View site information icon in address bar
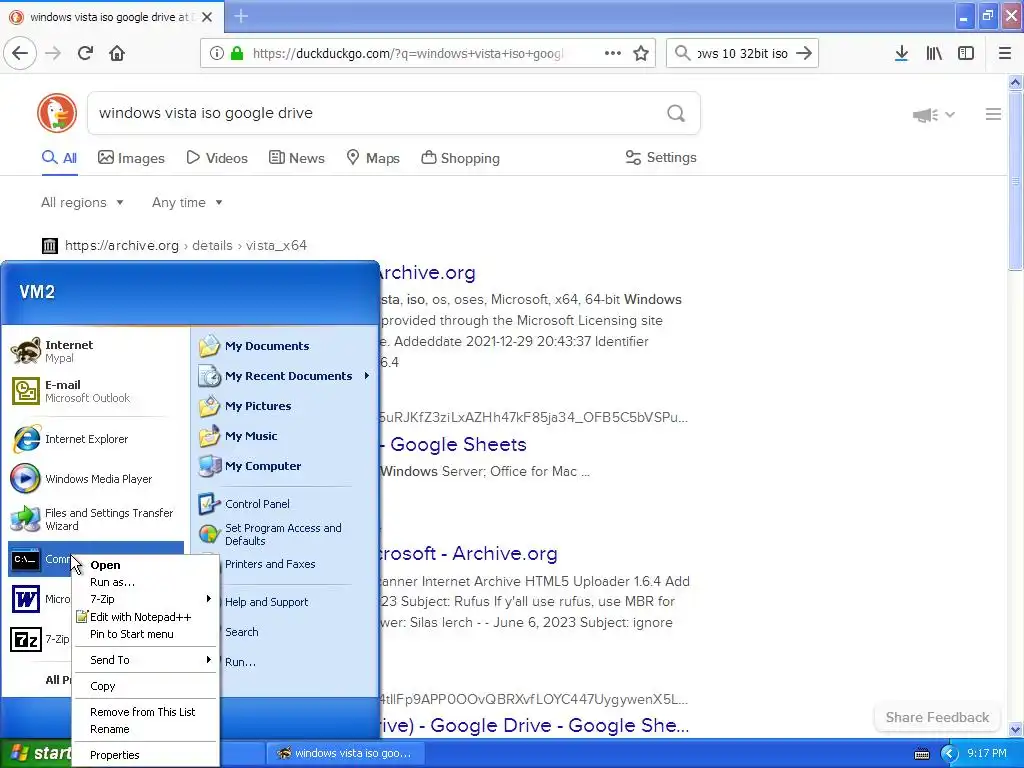The width and height of the screenshot is (1024, 768). tap(216, 53)
